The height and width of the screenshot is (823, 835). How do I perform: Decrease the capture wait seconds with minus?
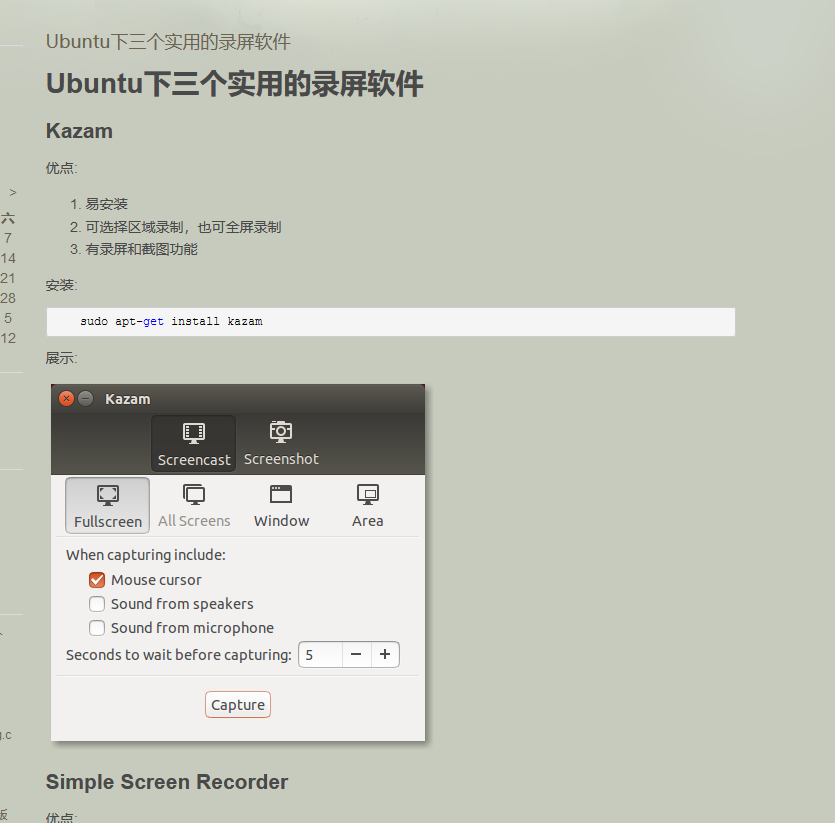tap(356, 654)
